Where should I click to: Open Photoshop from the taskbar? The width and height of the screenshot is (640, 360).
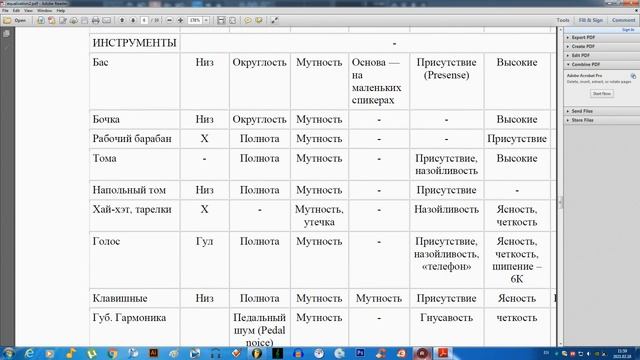click(x=360, y=353)
